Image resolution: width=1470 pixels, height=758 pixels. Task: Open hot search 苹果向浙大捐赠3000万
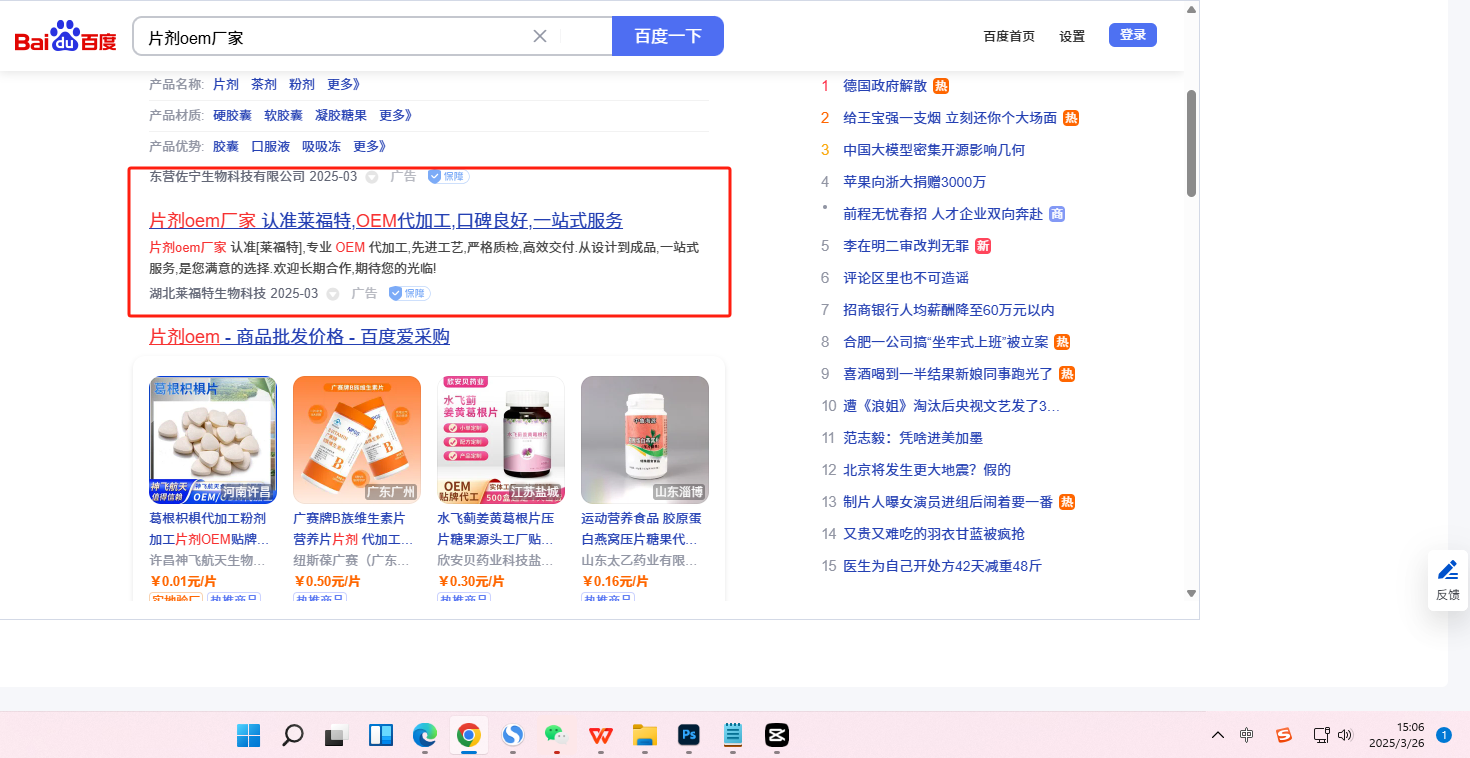tap(915, 182)
